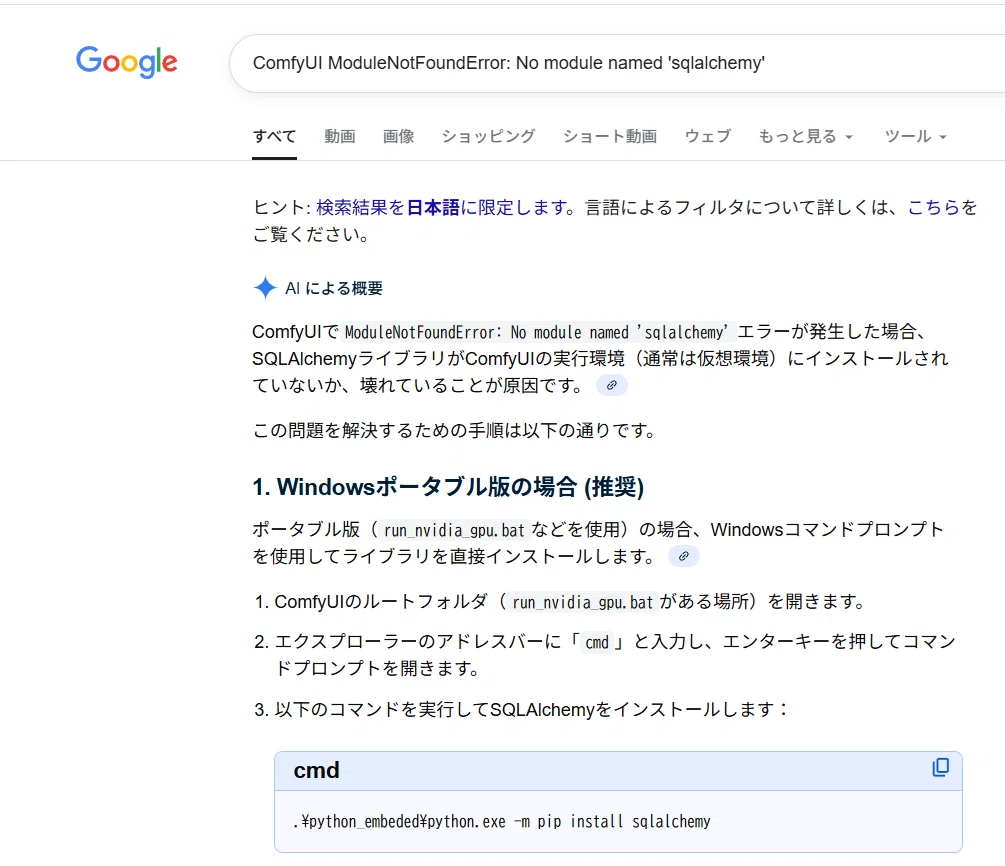1005x866 pixels.
Task: Click the run_nvidia_gpu.bat snippet in step 1
Action: pyautogui.click(x=582, y=602)
